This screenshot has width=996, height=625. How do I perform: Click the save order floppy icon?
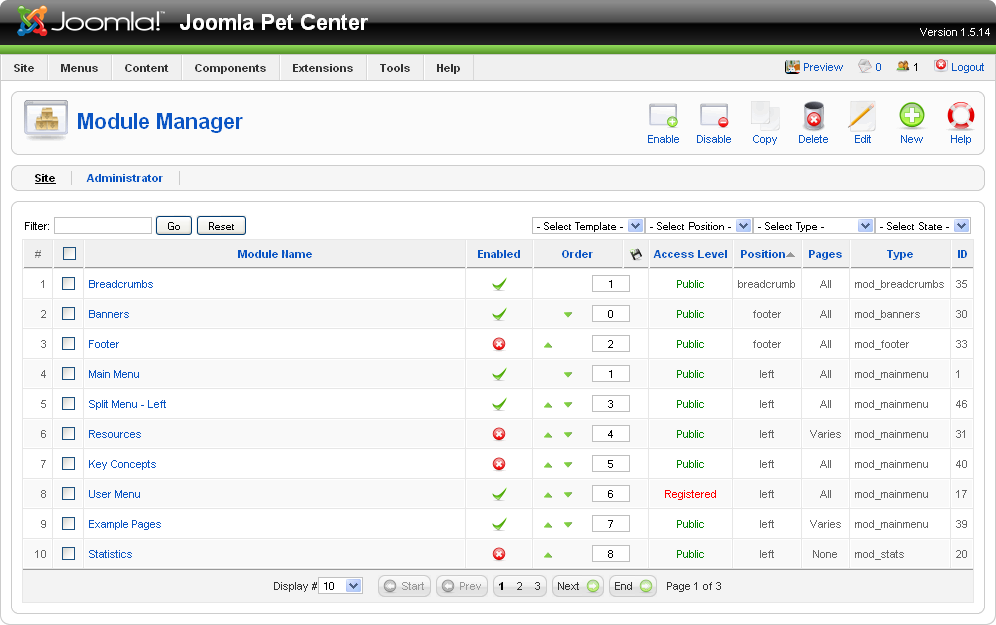[x=636, y=254]
